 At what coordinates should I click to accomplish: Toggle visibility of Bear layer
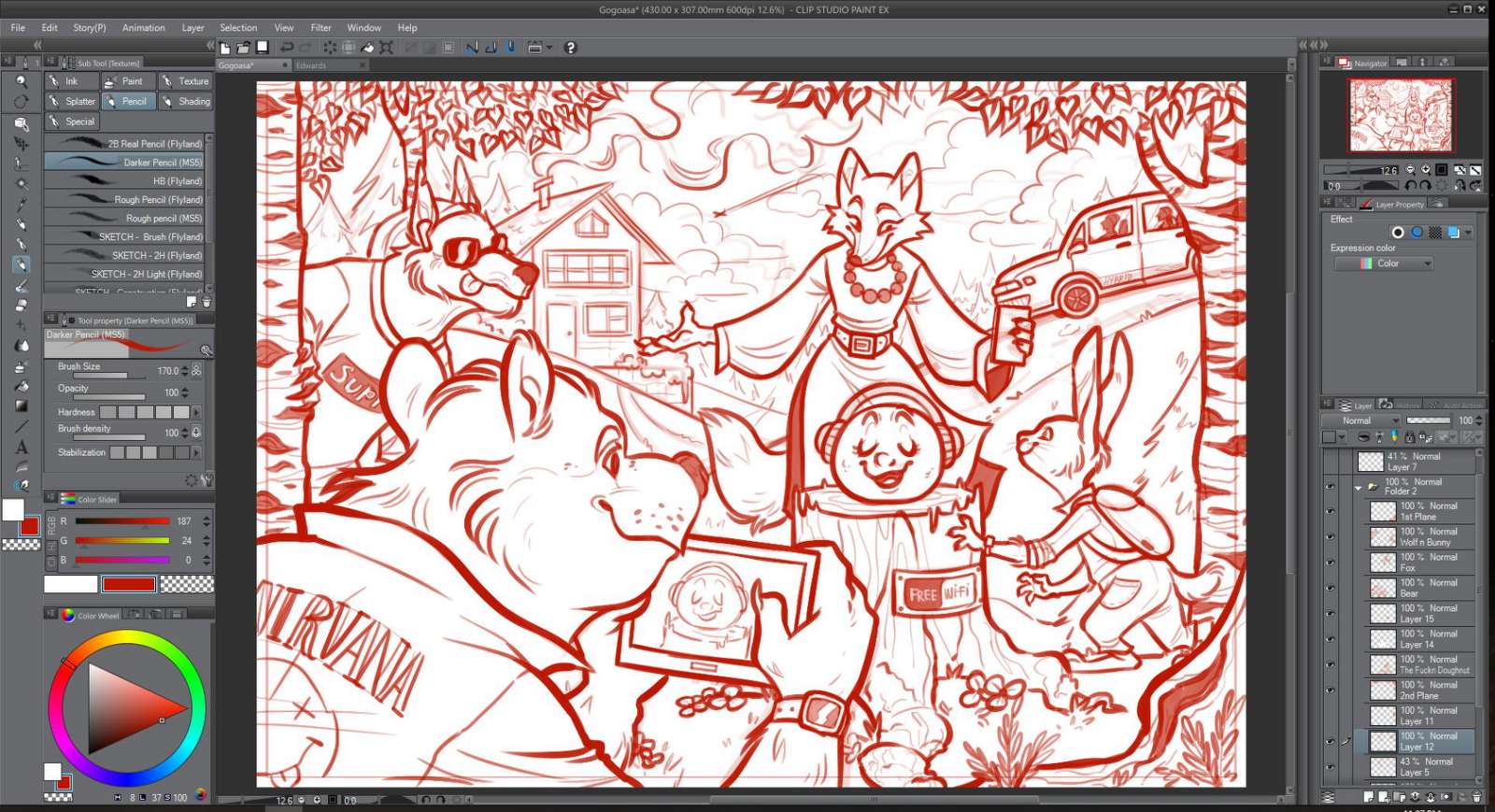point(1331,588)
